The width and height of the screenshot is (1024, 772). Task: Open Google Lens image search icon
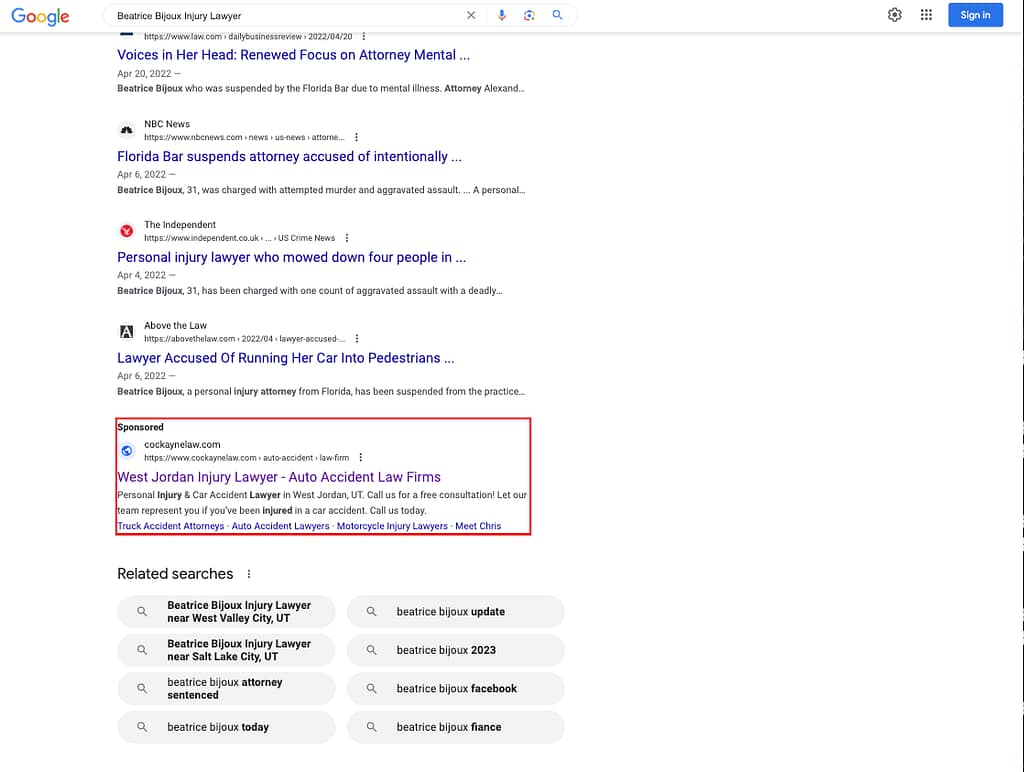pyautogui.click(x=530, y=15)
